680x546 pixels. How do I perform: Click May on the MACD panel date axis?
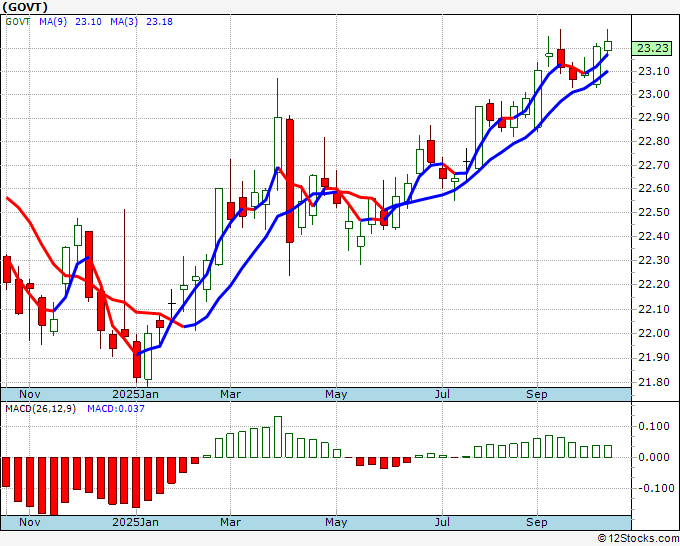(x=336, y=522)
